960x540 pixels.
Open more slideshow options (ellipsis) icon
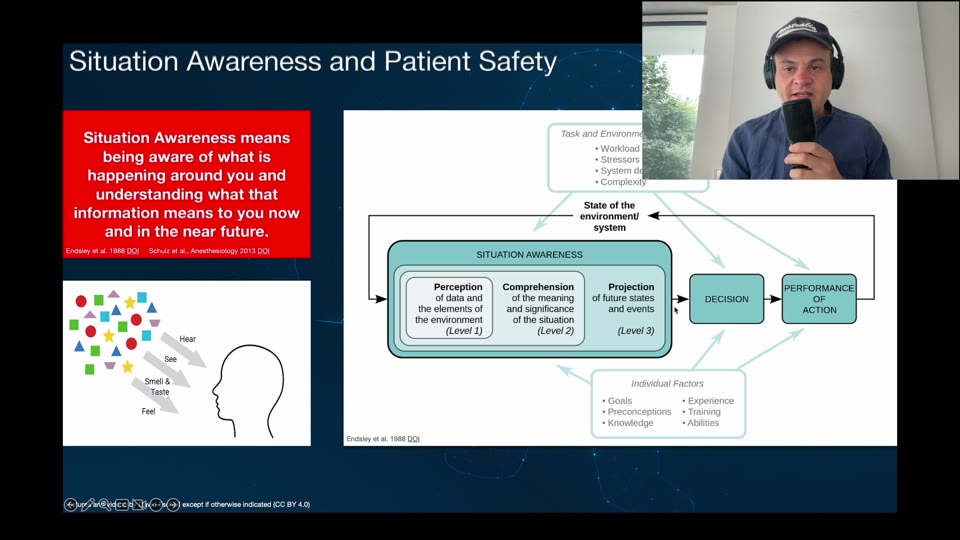tap(156, 504)
